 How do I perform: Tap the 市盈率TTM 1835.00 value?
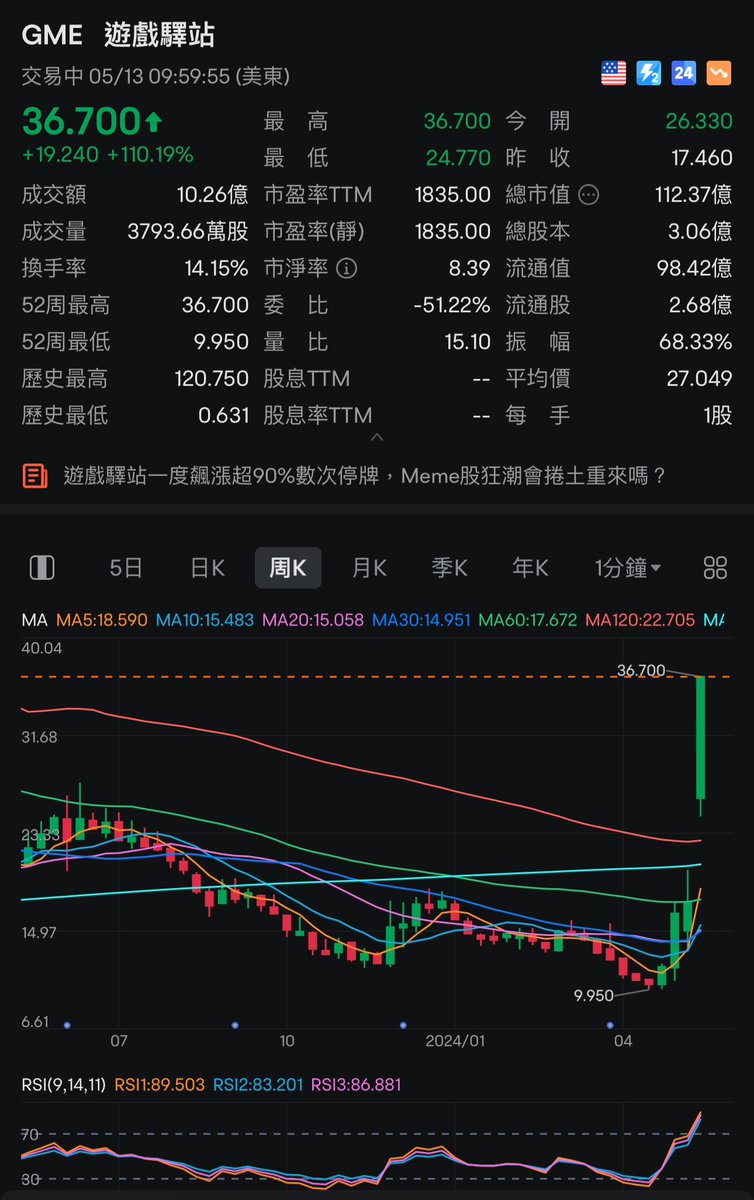[x=453, y=195]
